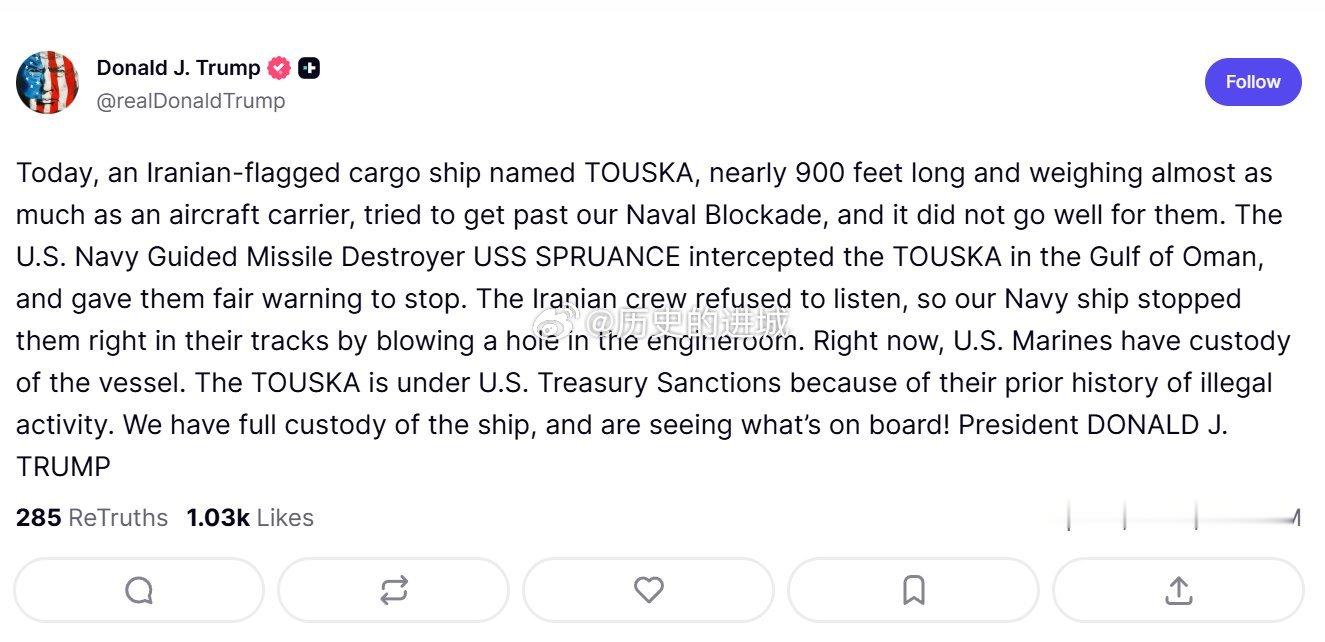Follow the realDonaldTrump account
This screenshot has height=642, width=1325.
point(1252,82)
